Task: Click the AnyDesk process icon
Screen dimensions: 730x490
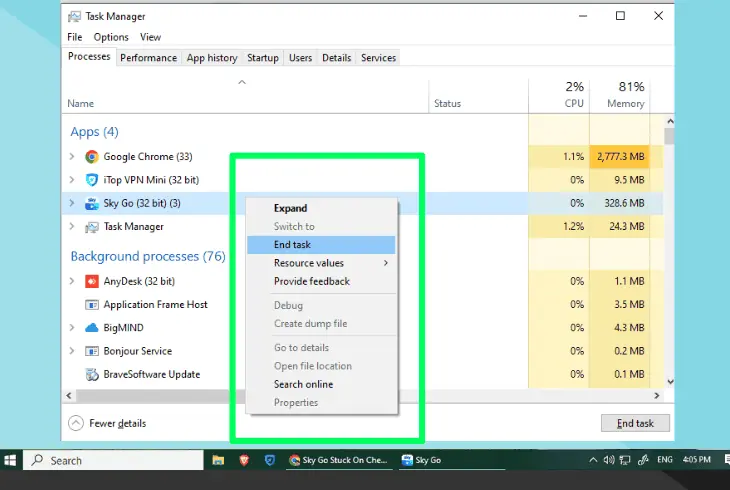Action: [92, 281]
